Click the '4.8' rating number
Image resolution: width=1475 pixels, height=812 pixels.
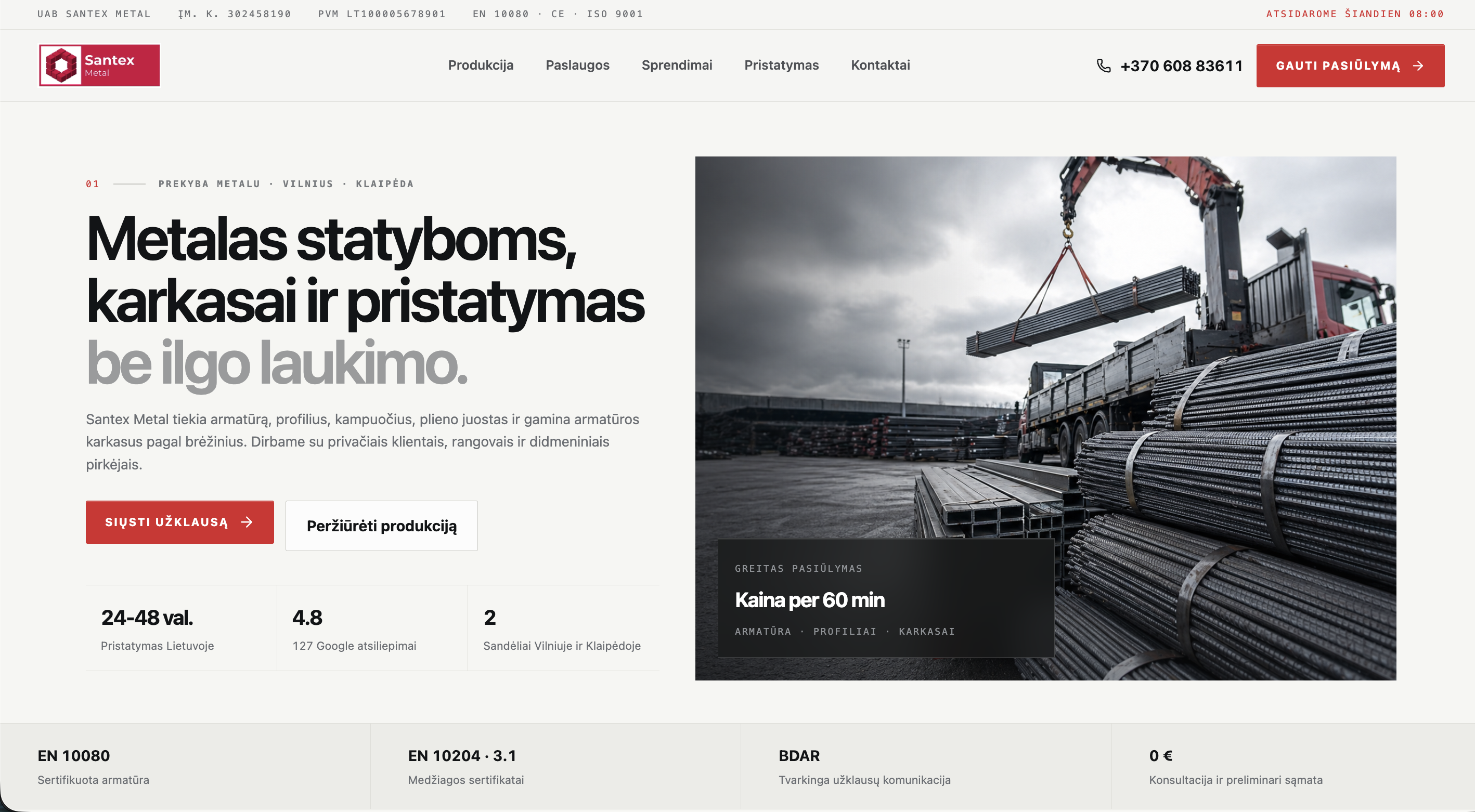coord(307,618)
